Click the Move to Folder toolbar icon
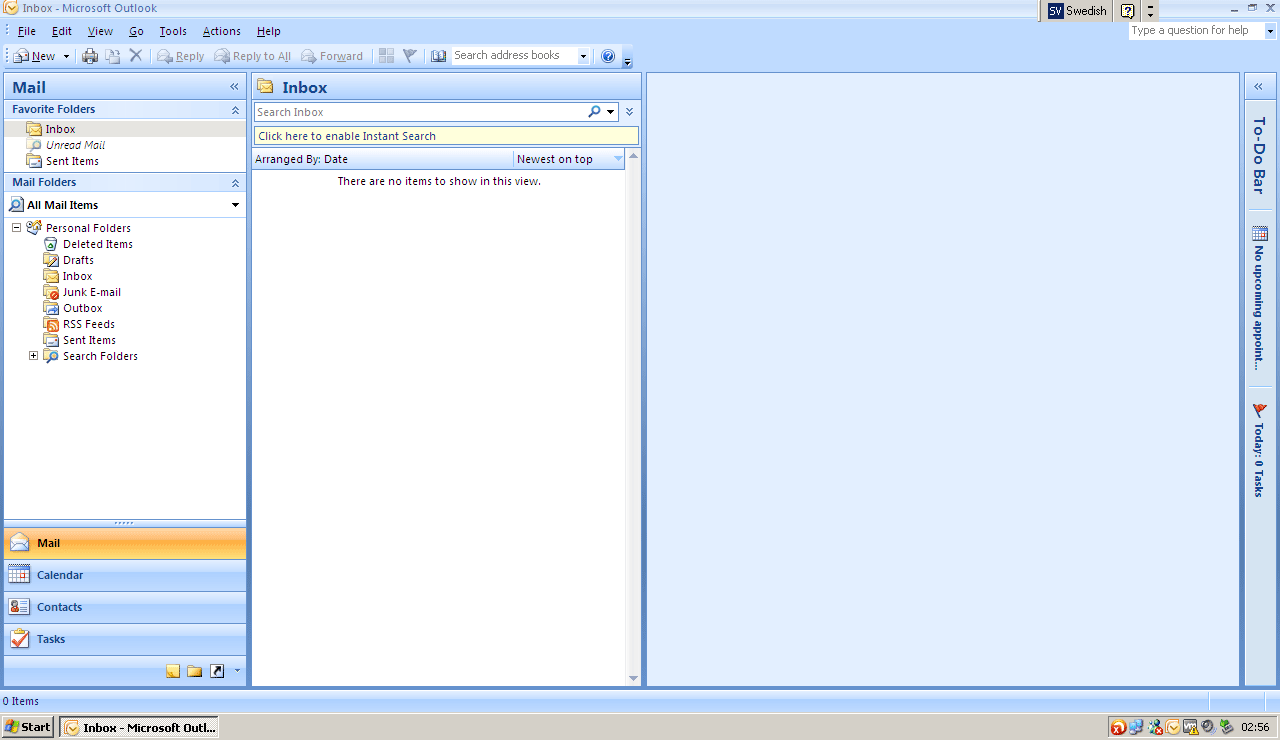This screenshot has width=1280, height=740. coord(113,56)
